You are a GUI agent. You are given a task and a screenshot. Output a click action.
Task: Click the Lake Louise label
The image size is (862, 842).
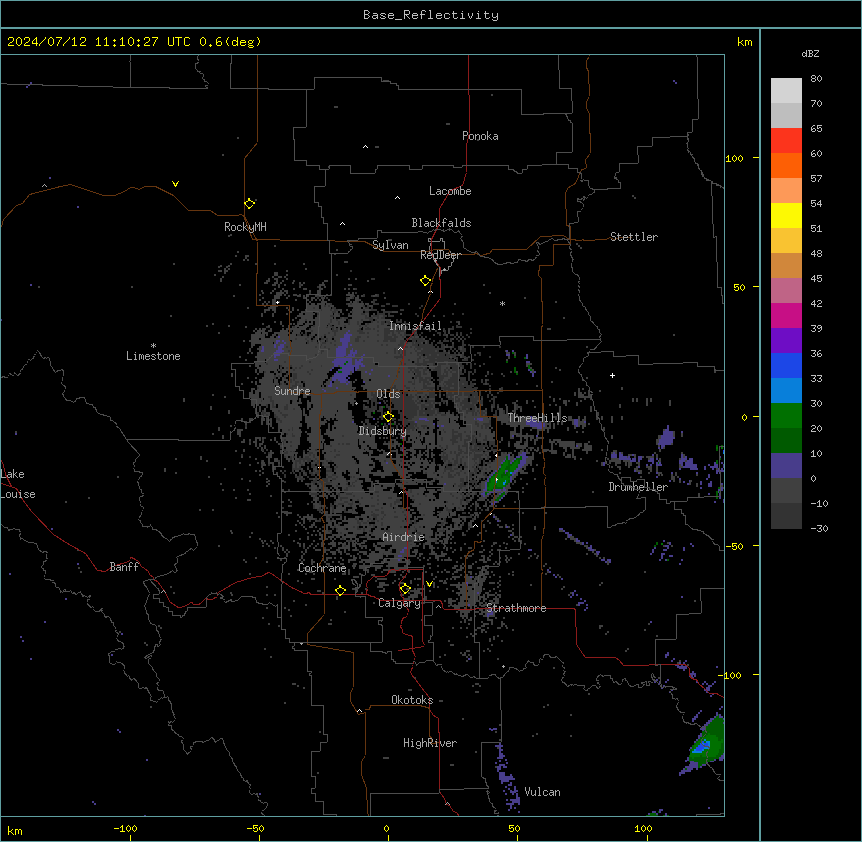(x=18, y=484)
